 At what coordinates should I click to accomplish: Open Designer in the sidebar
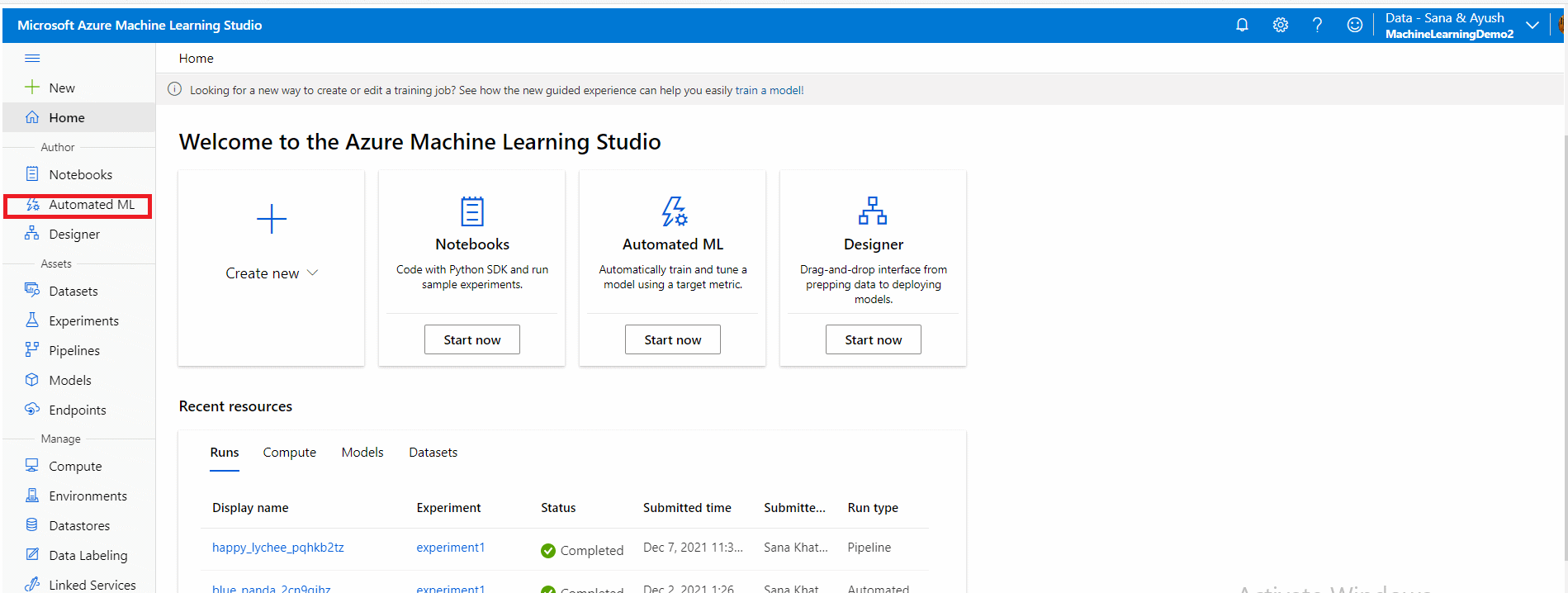pyautogui.click(x=74, y=235)
